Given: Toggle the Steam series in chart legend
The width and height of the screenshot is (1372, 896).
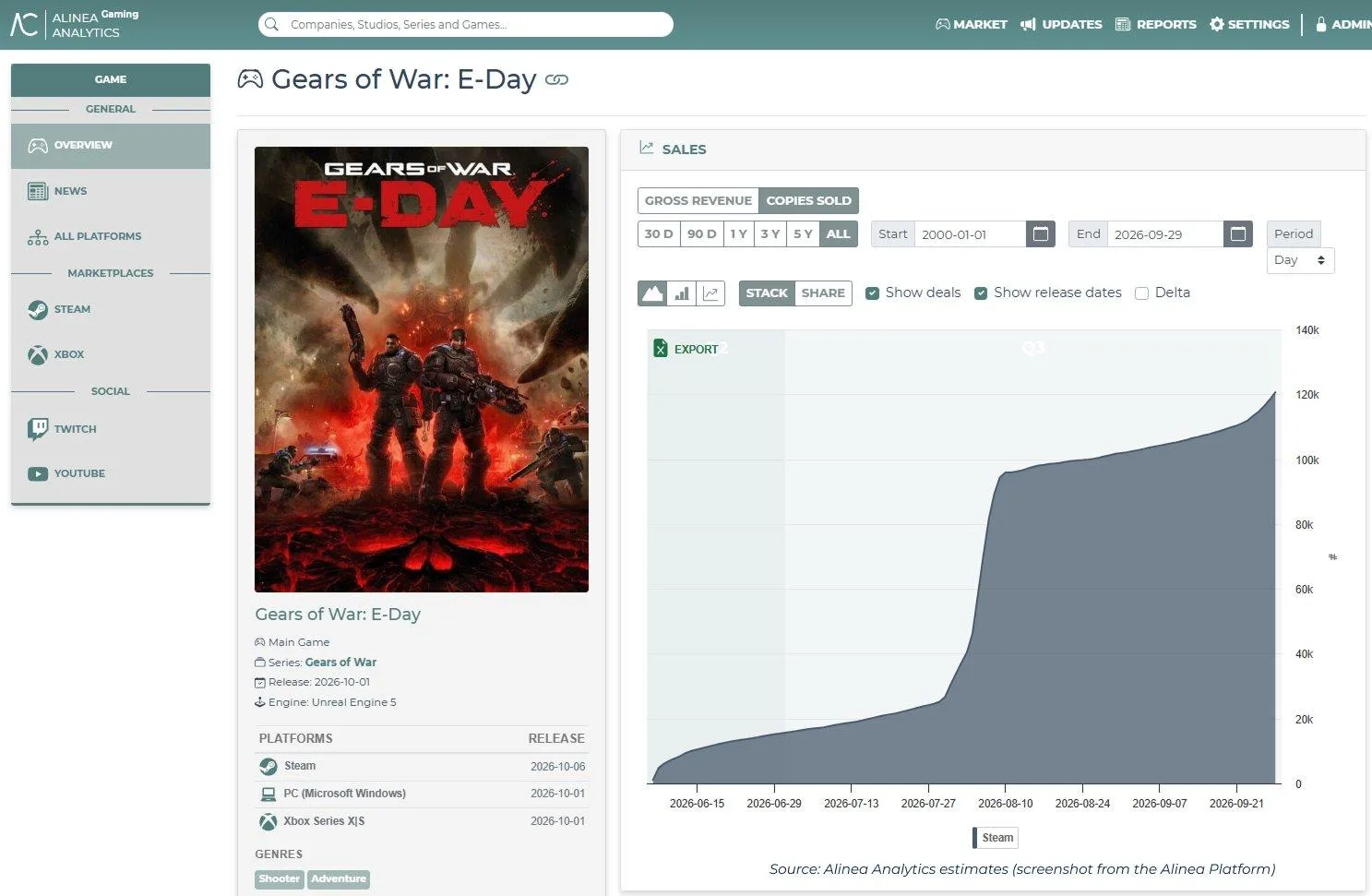Looking at the screenshot, I should click(x=996, y=838).
